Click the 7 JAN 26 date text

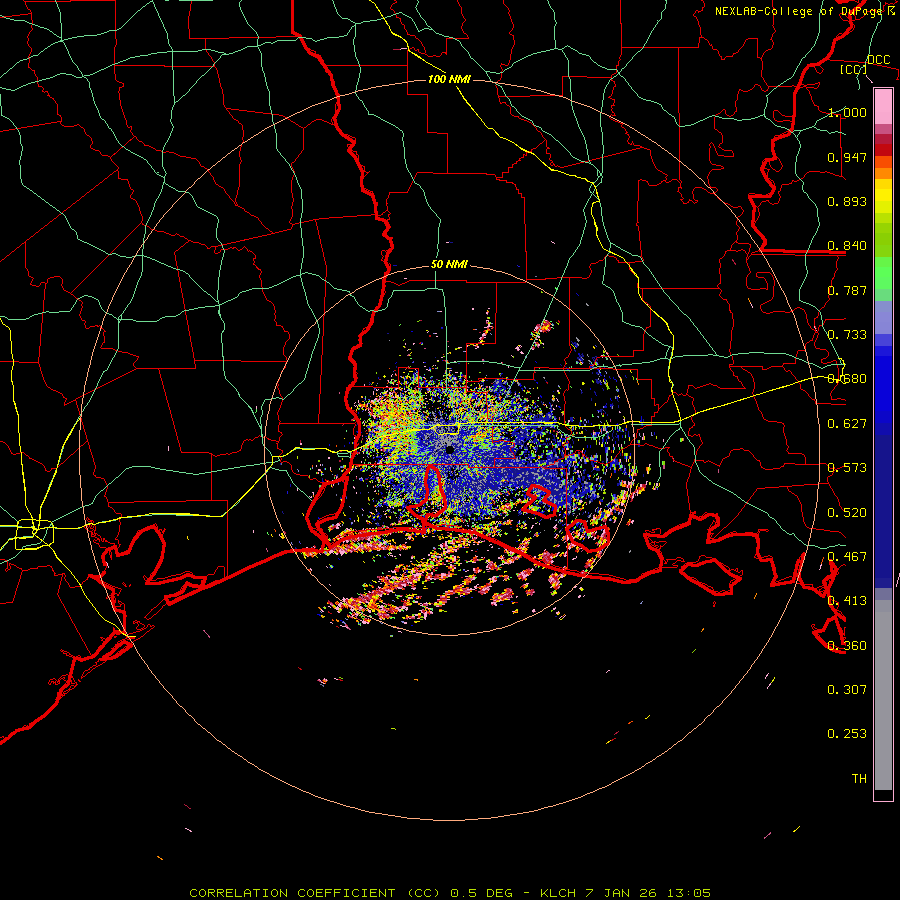pyautogui.click(x=622, y=893)
